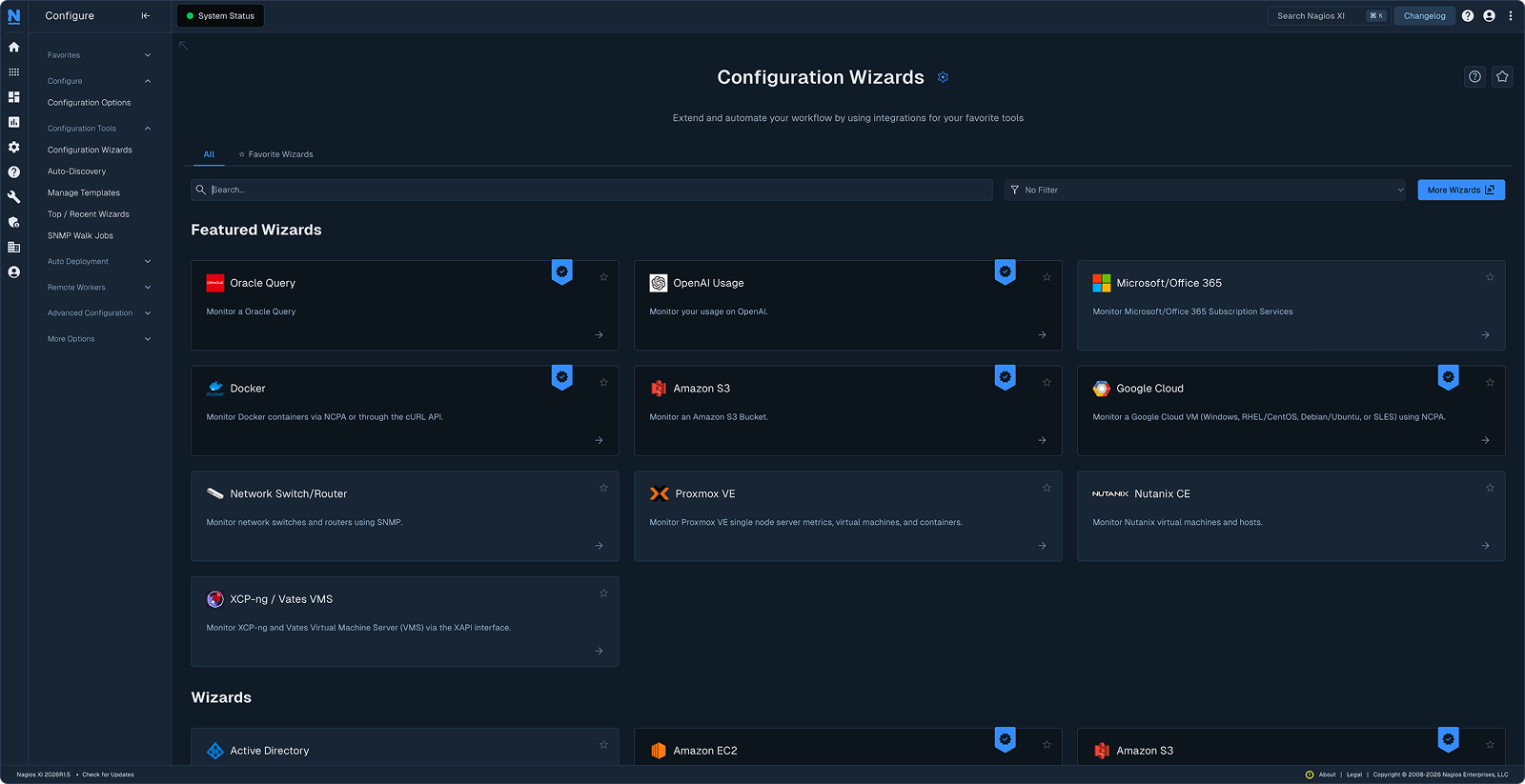Click the top bar help question mark icon
Screen dimensions: 1525x784
pos(1468,16)
